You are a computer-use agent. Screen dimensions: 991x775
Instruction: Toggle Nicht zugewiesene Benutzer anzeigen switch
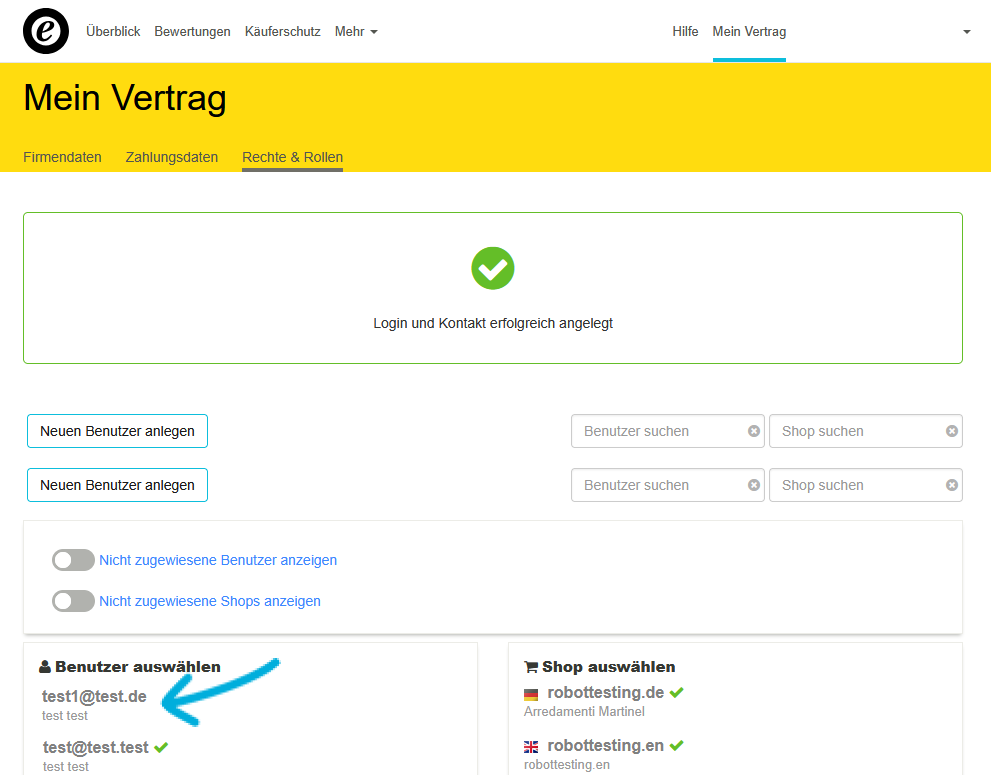(73, 560)
